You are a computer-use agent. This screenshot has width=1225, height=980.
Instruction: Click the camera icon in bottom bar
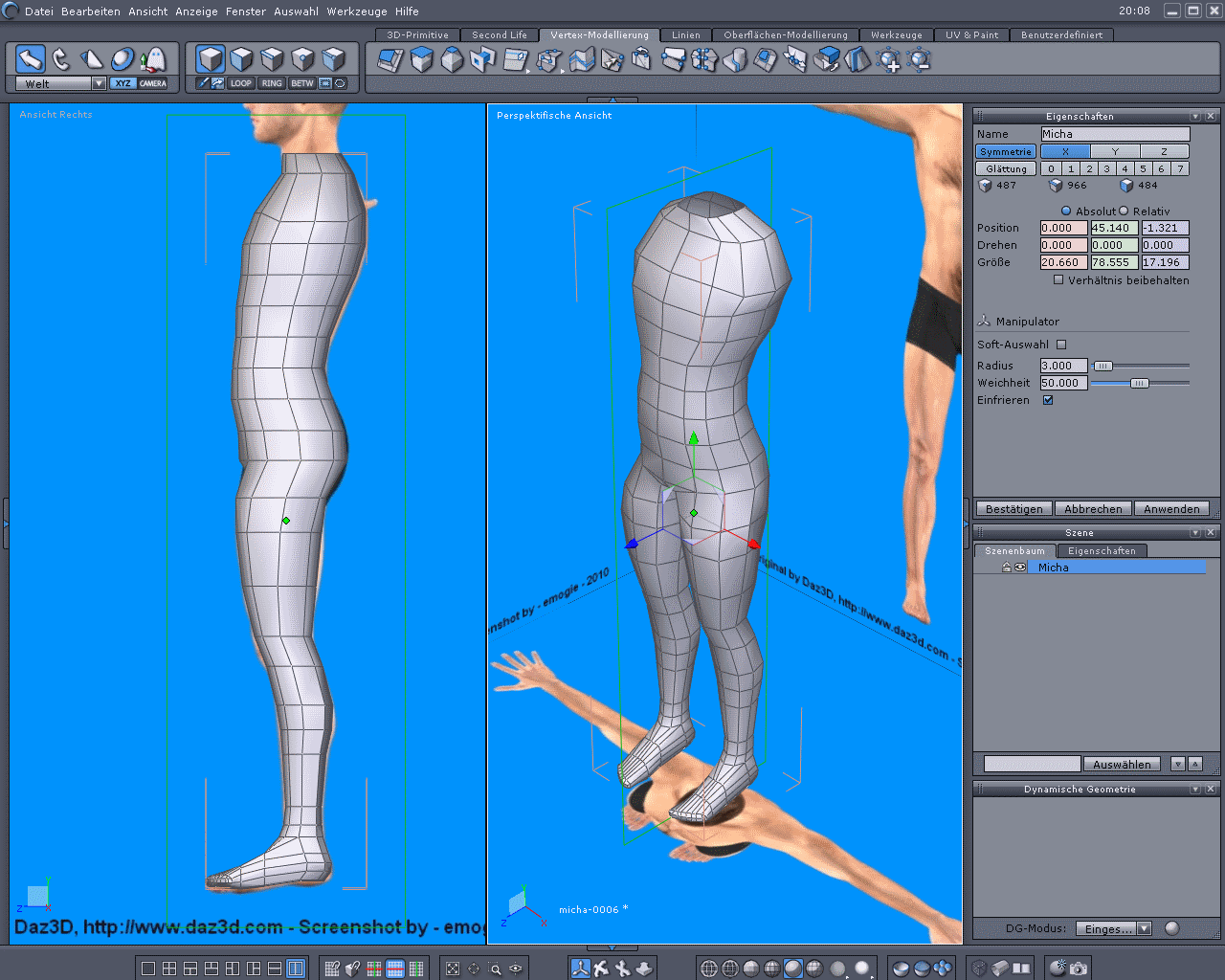point(1079,969)
